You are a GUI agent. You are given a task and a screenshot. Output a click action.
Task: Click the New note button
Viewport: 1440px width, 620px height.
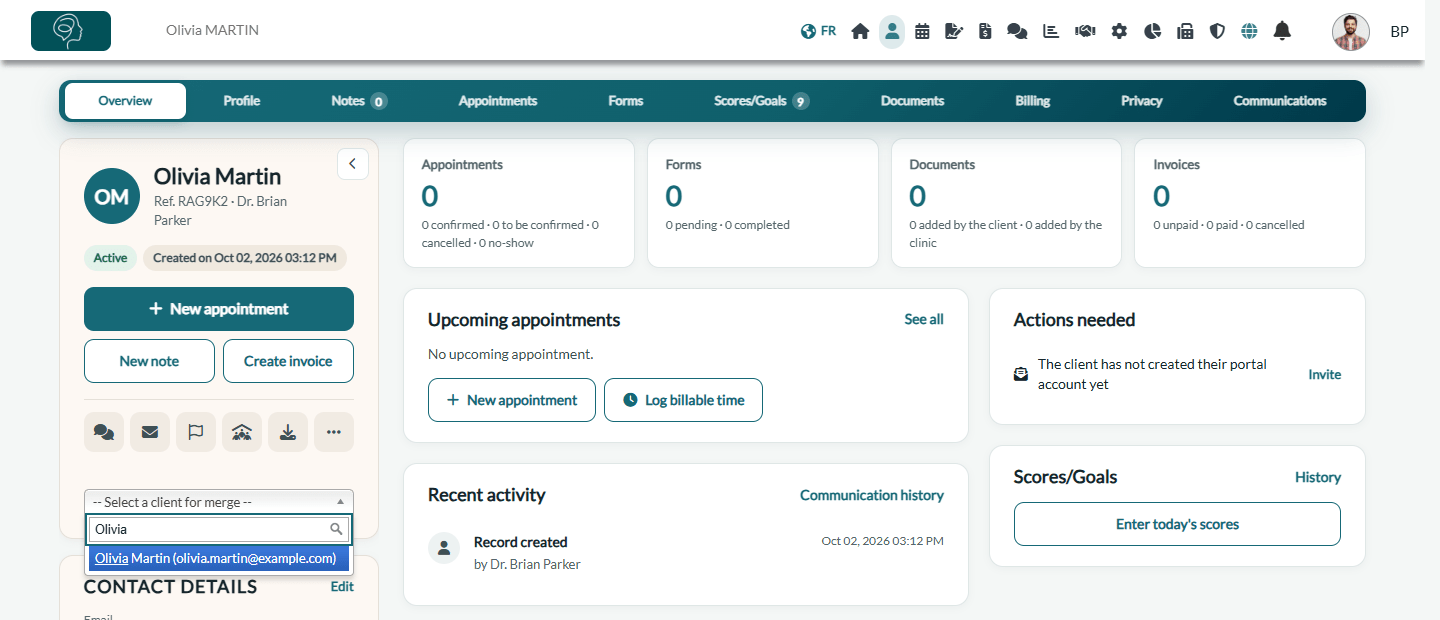pos(149,361)
